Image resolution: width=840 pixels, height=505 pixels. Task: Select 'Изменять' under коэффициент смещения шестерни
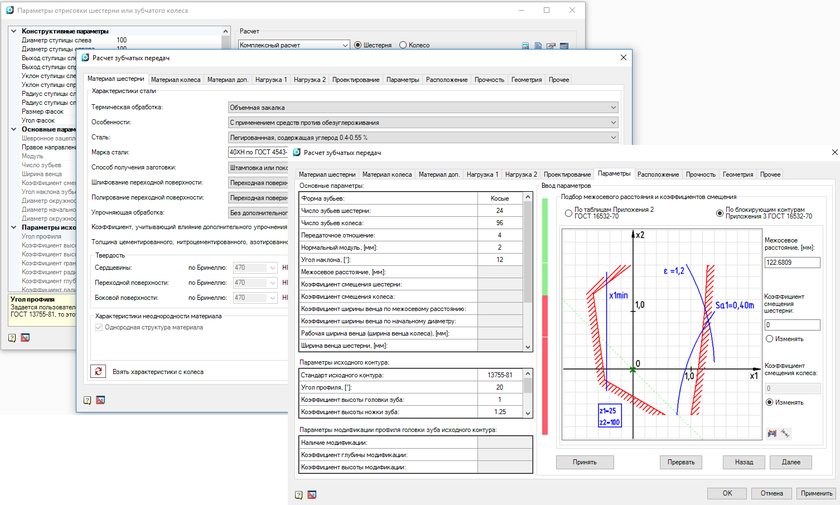pyautogui.click(x=770, y=339)
